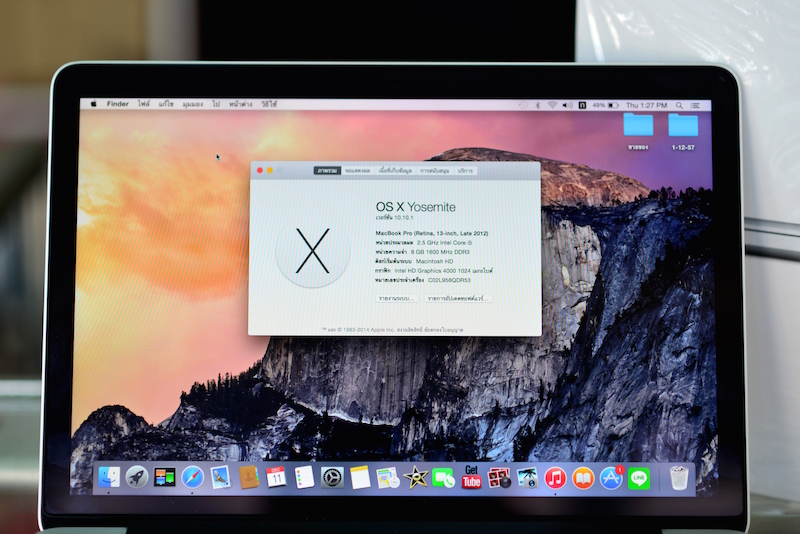Open LINE green chat icon

[639, 478]
